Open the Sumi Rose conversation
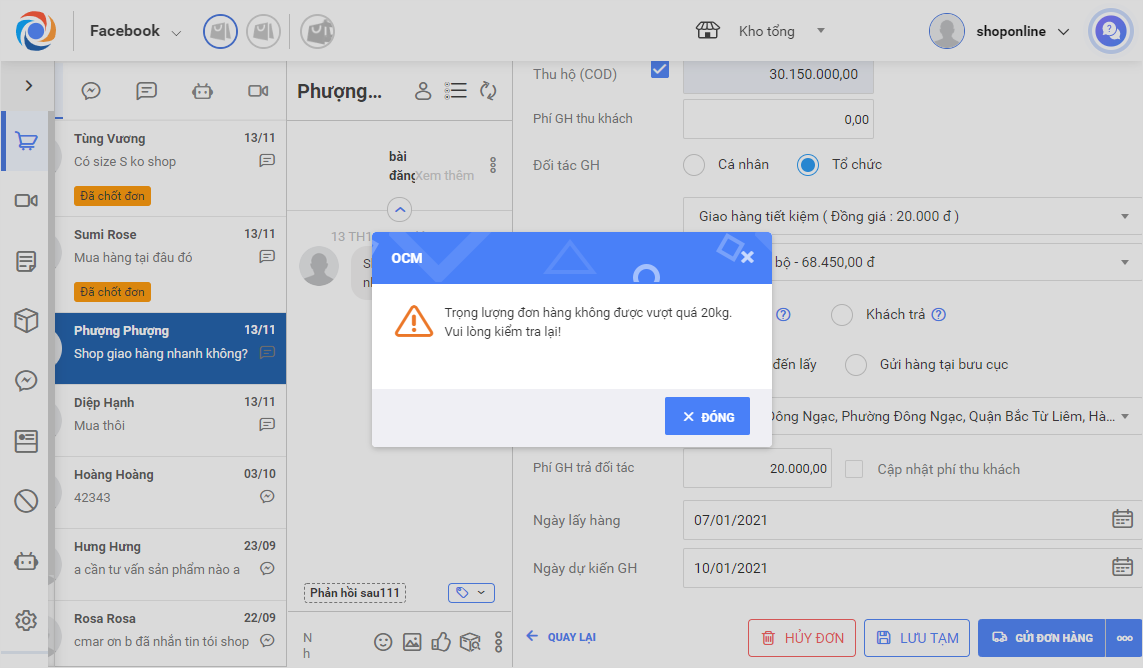Viewport: 1143px width, 668px height. [171, 264]
